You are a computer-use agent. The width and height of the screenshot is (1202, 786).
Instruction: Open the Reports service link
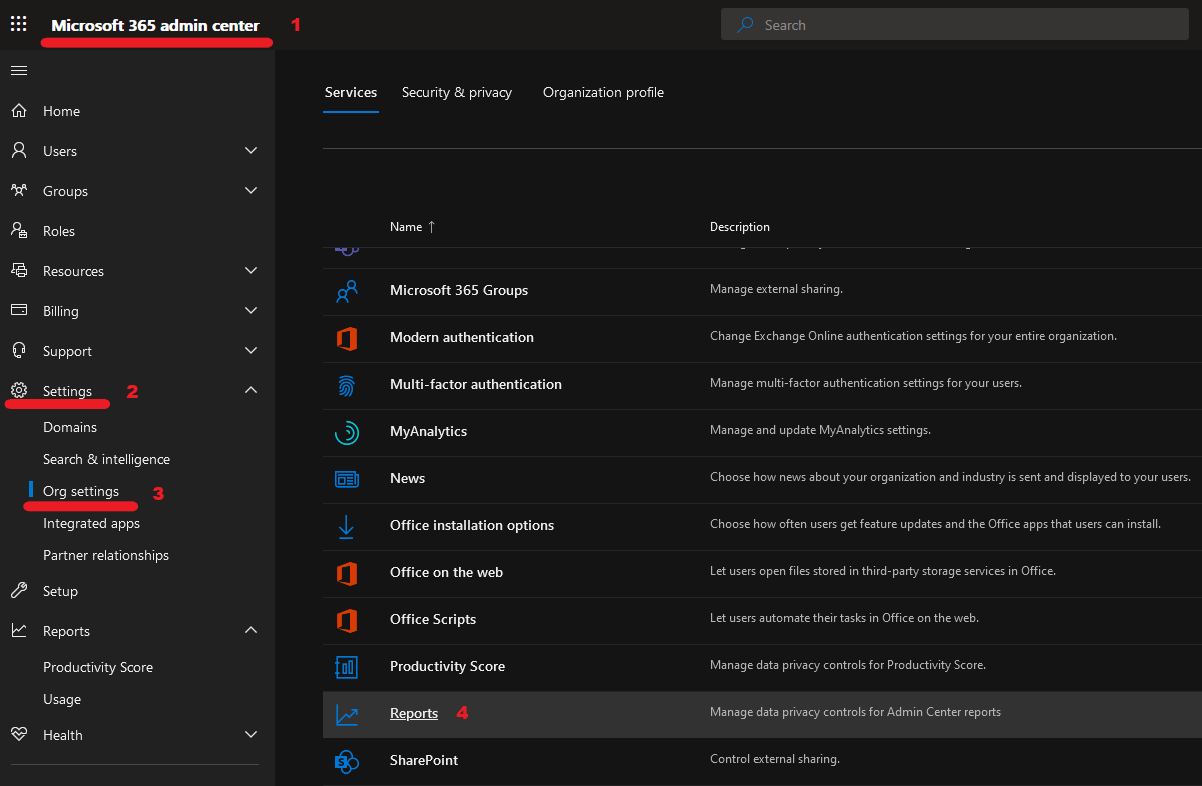click(414, 713)
